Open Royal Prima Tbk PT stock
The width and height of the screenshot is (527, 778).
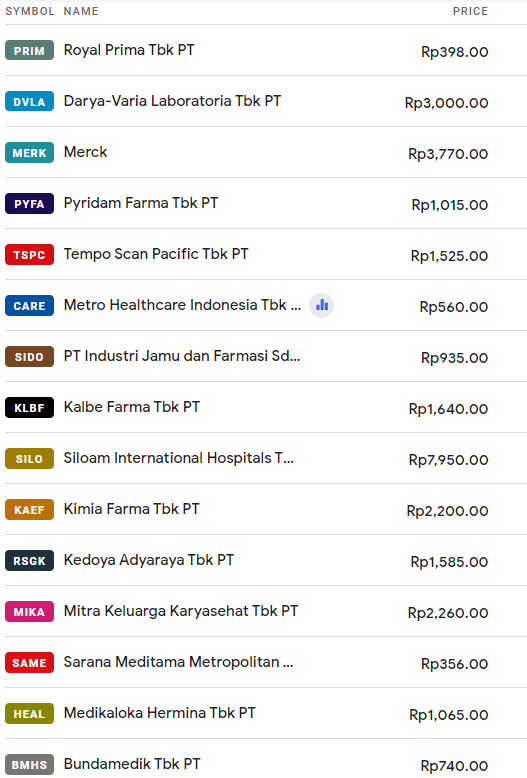tap(129, 50)
